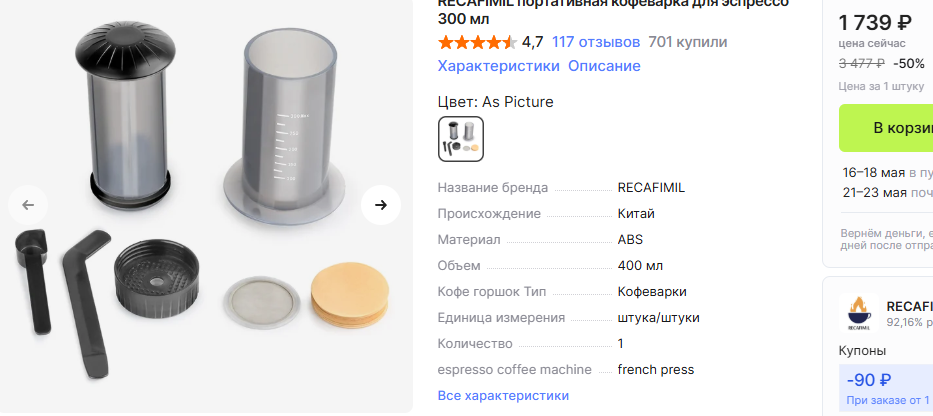Click the product title heading
The image size is (933, 416).
pos(613,12)
